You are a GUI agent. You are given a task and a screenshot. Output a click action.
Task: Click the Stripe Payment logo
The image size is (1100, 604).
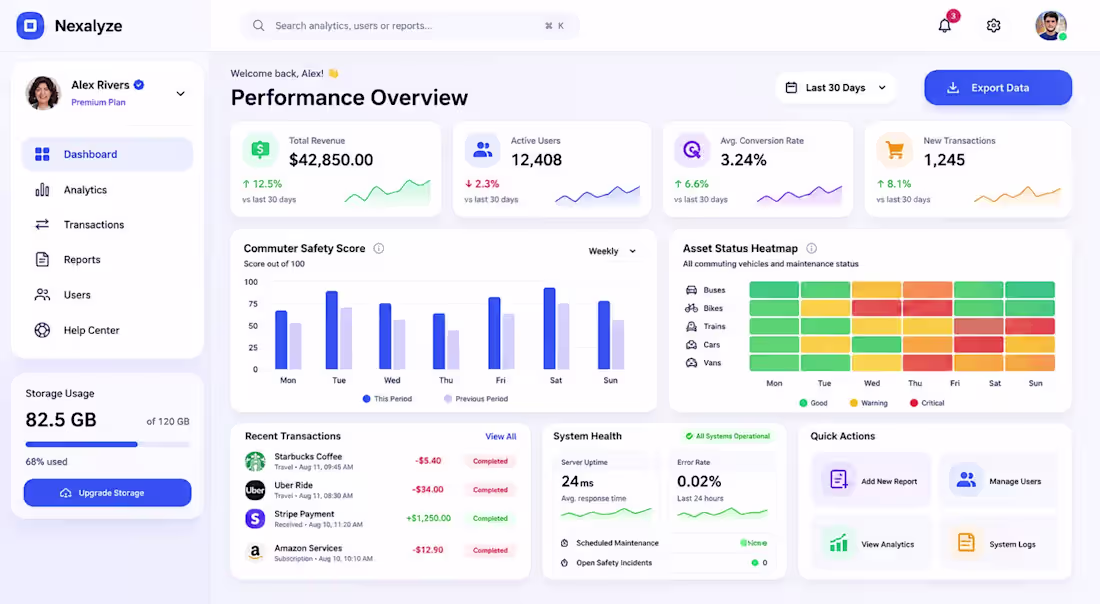[255, 518]
